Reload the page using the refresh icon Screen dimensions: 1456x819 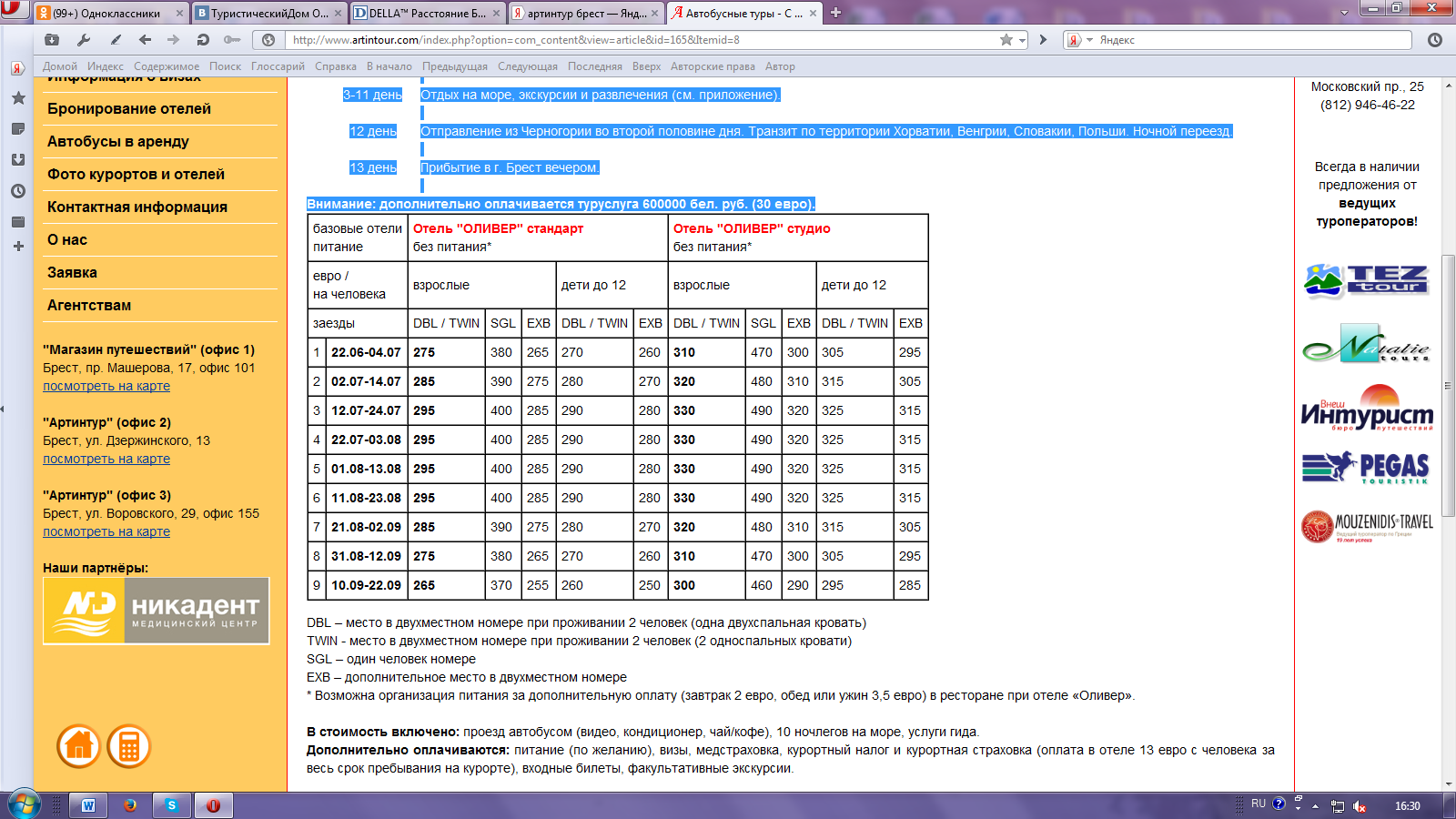pos(203,40)
